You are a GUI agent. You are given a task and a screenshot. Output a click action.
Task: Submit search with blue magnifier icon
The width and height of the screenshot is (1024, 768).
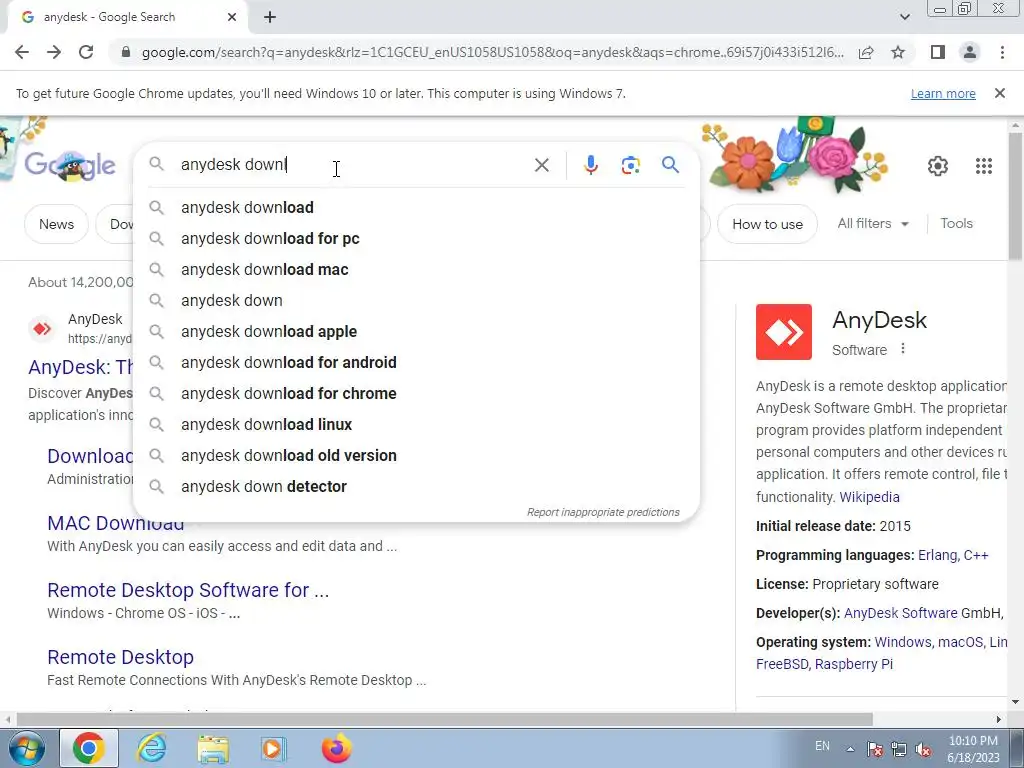pos(670,165)
